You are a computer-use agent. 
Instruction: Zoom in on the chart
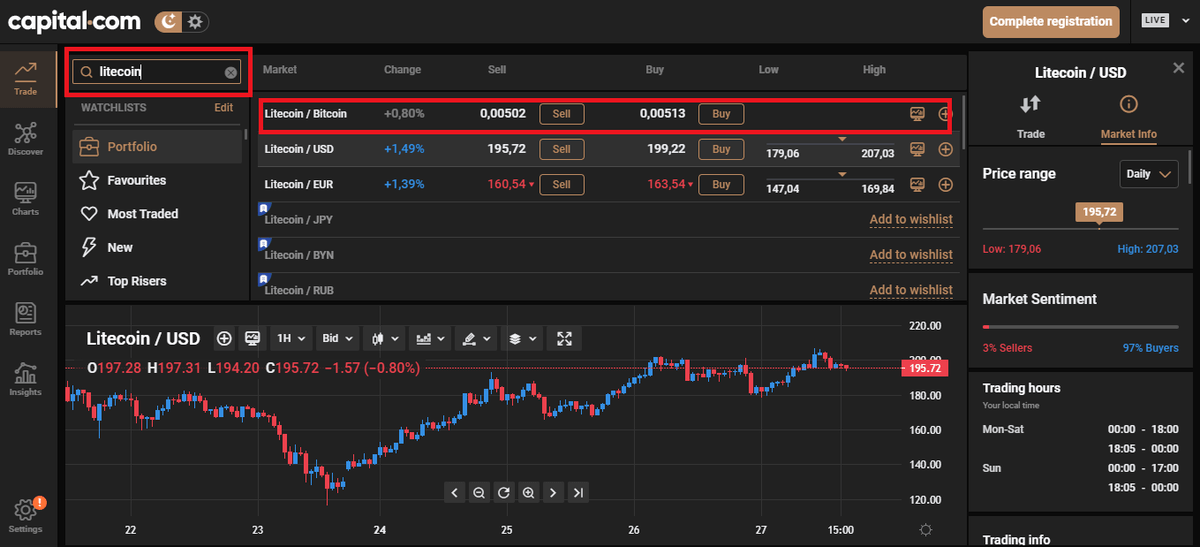[x=528, y=492]
